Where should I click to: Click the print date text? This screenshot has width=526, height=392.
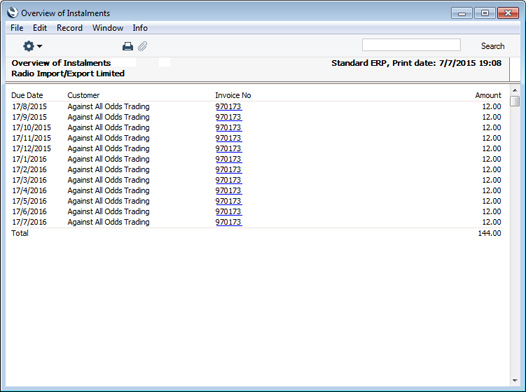click(416, 63)
